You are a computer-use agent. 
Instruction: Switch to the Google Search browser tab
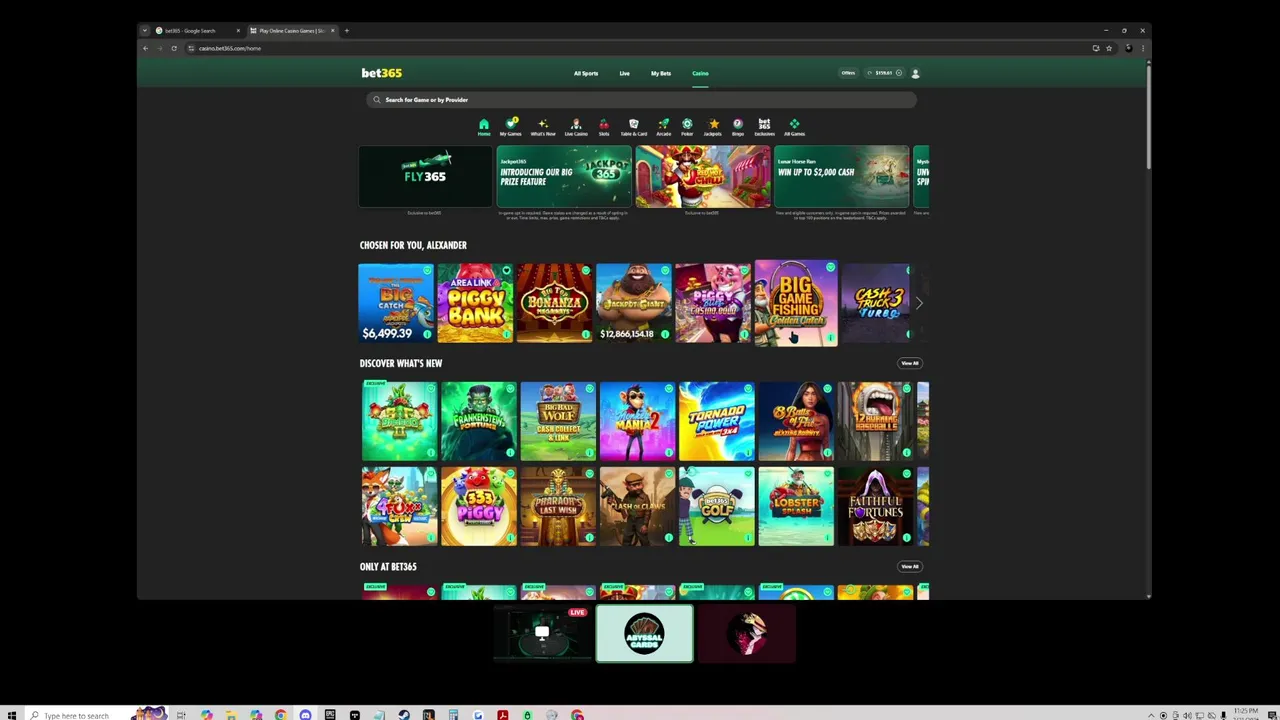click(x=196, y=31)
